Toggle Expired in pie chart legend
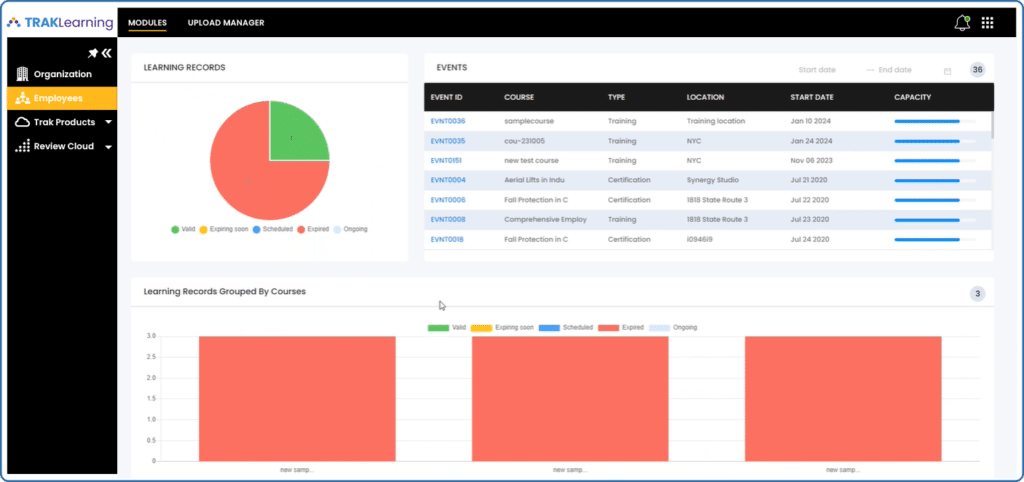 tap(313, 229)
